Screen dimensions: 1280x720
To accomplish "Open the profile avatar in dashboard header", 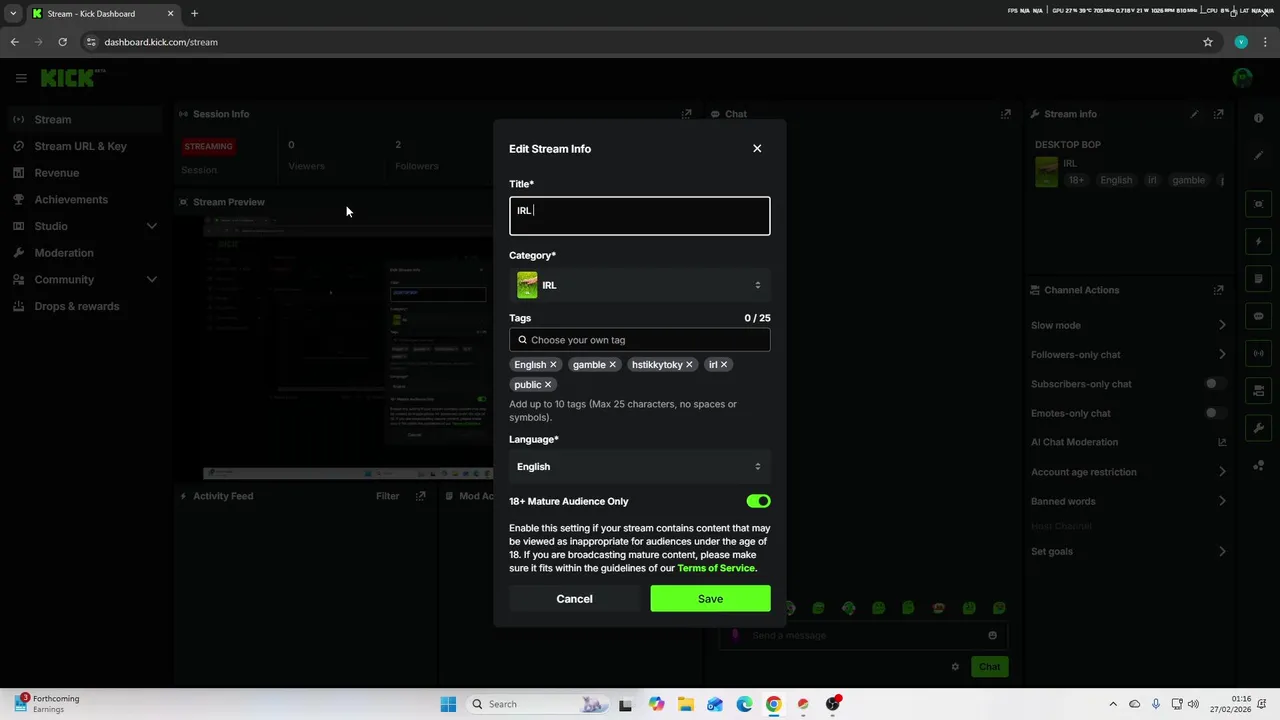I will click(1242, 78).
